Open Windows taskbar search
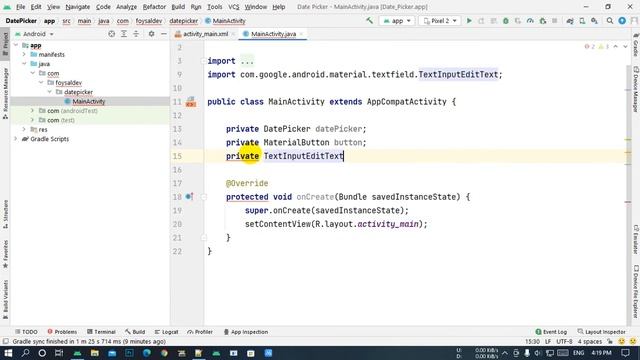Screen dimensions: 640x360 (25, 353)
